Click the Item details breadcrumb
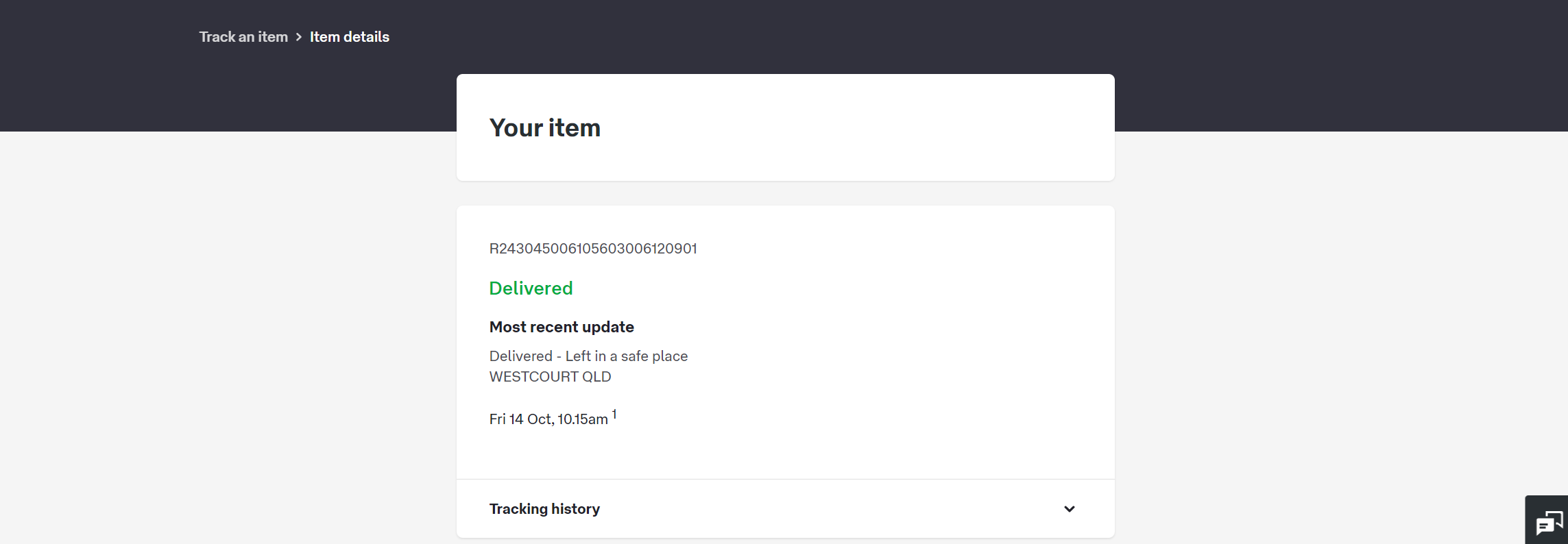The height and width of the screenshot is (544, 1568). pos(349,37)
